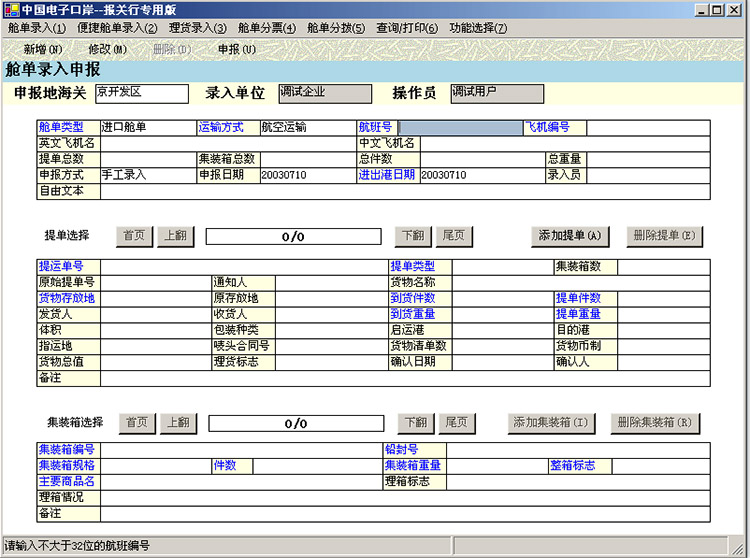Click the 修改(M) toolbar button
Viewport: 750px width, 558px height.
pos(107,49)
